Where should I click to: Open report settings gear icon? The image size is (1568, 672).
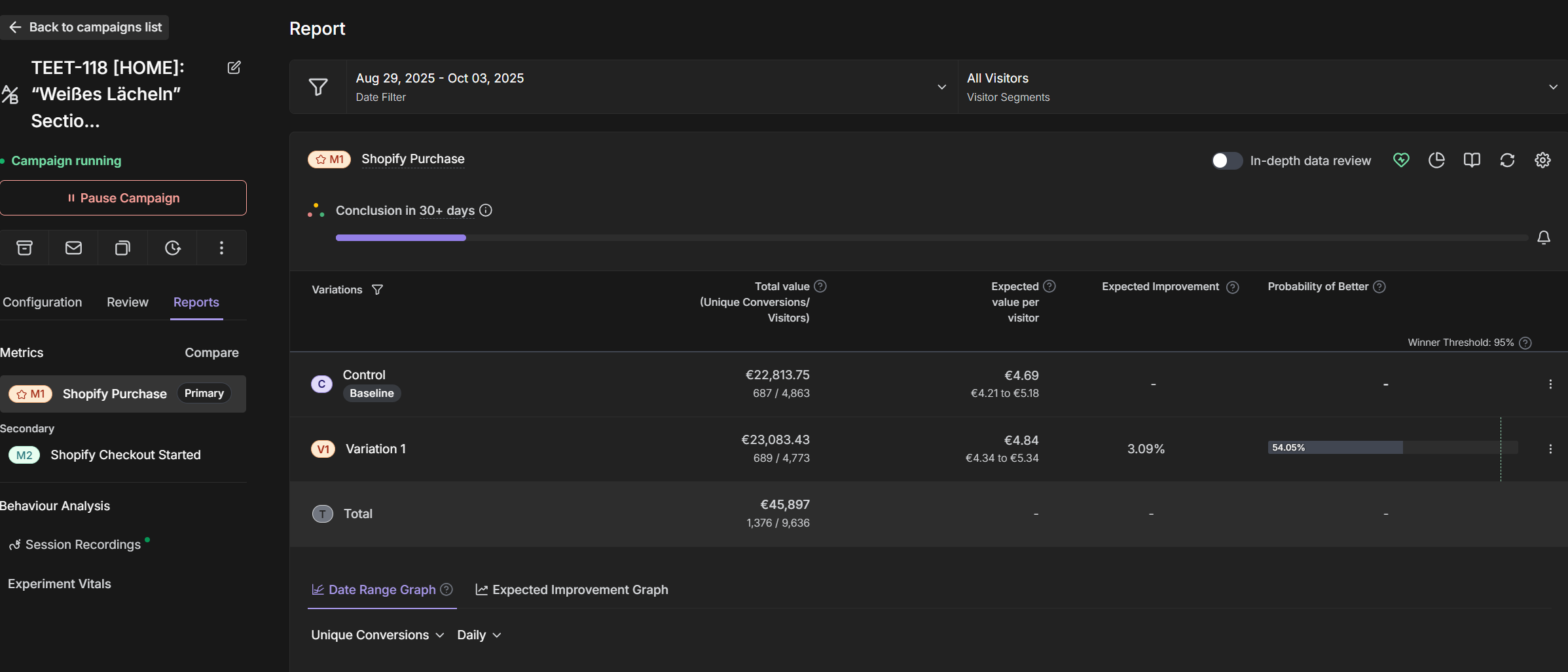click(x=1542, y=160)
